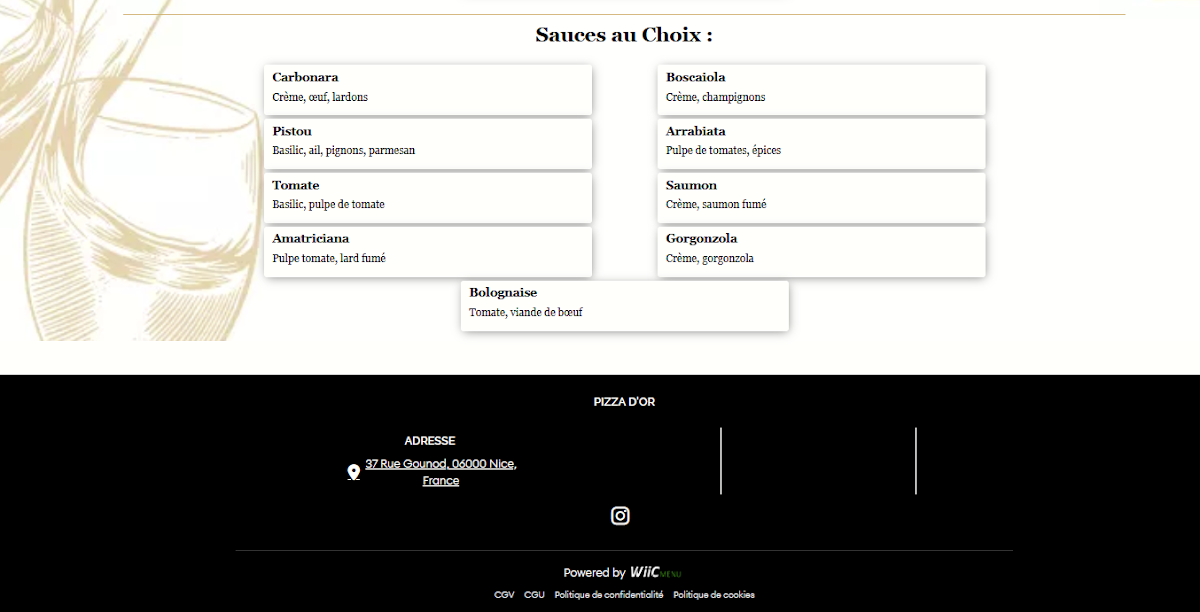Select the Pistou sauce card
This screenshot has height=612, width=1200.
pos(428,144)
